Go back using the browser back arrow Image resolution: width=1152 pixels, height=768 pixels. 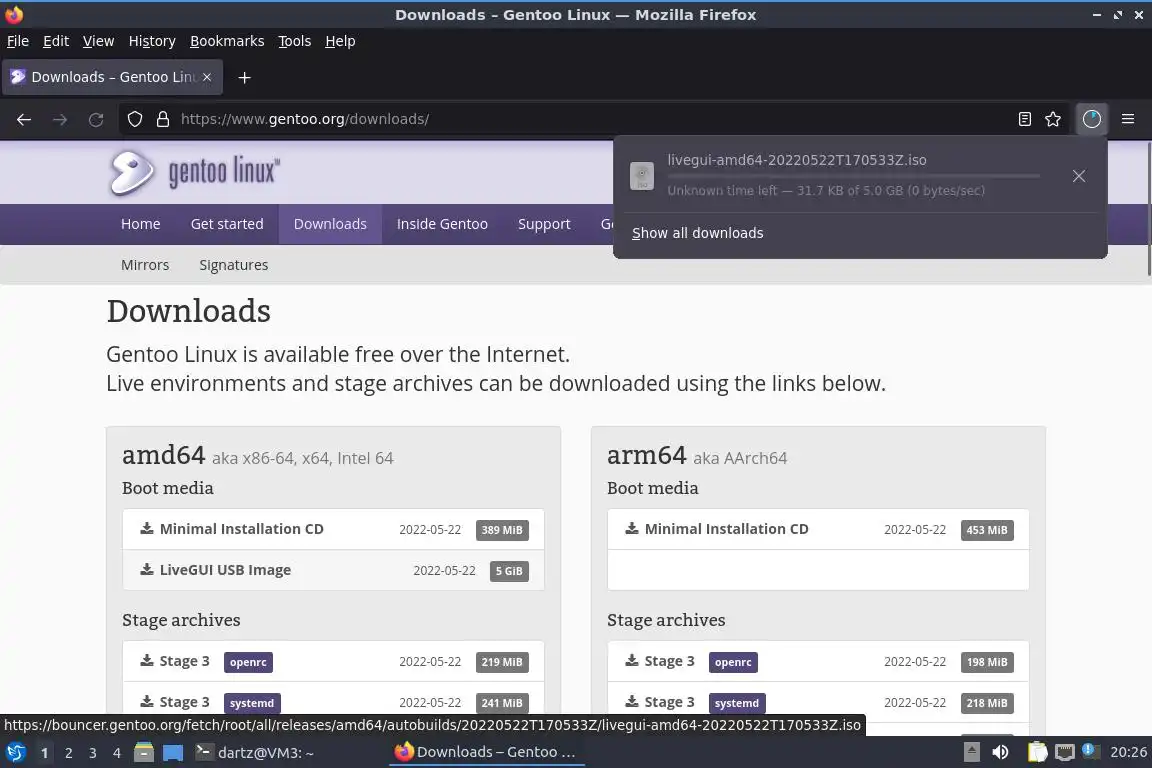point(24,119)
